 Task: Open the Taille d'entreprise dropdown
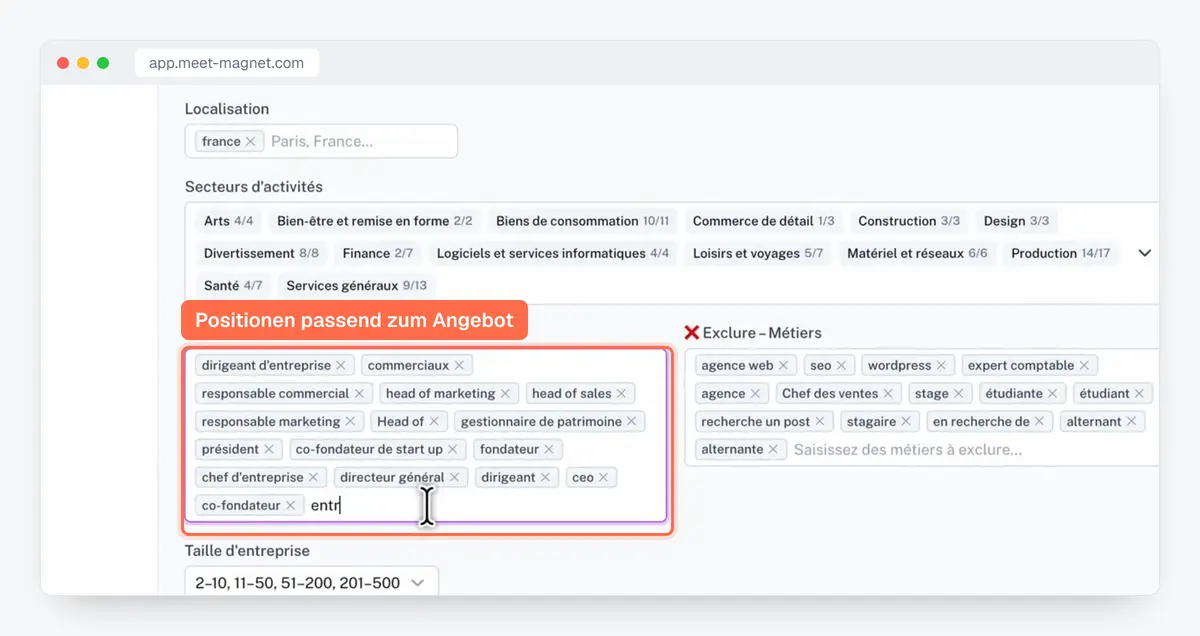coord(311,582)
